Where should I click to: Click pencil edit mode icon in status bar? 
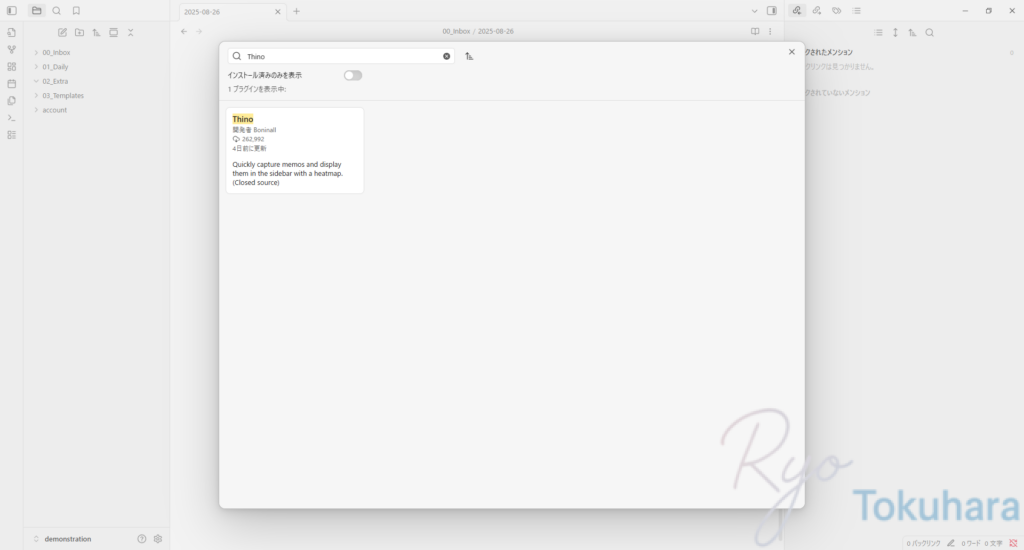[x=951, y=543]
